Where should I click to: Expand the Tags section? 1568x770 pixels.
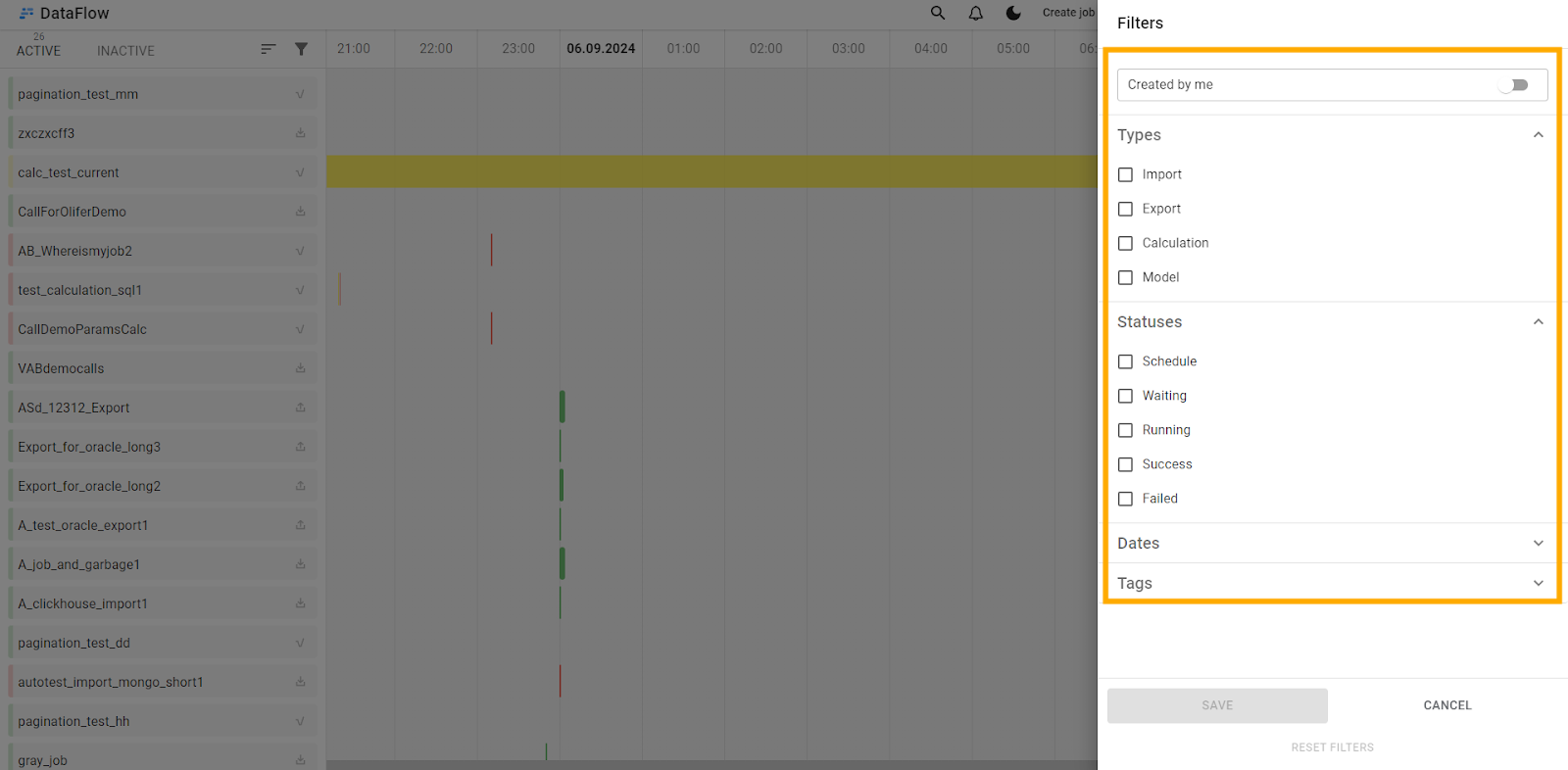[1538, 584]
